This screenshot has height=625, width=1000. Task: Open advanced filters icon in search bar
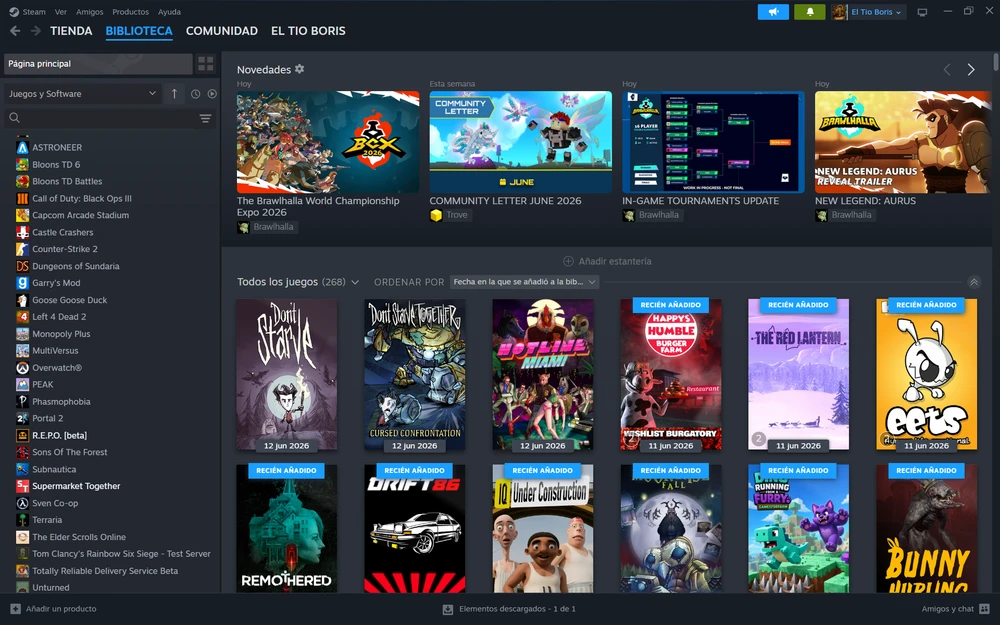(205, 118)
